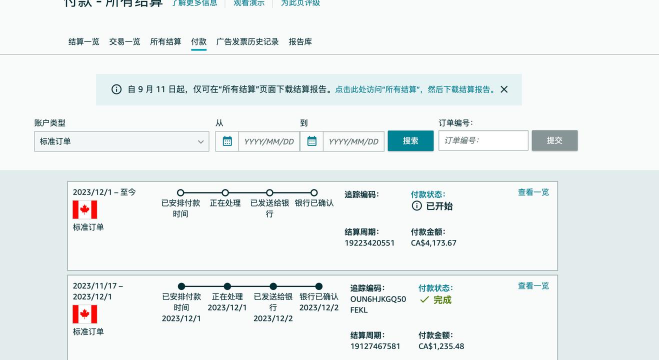The width and height of the screenshot is (659, 360).
Task: Click 为此页评级 link
Action: (300, 3)
